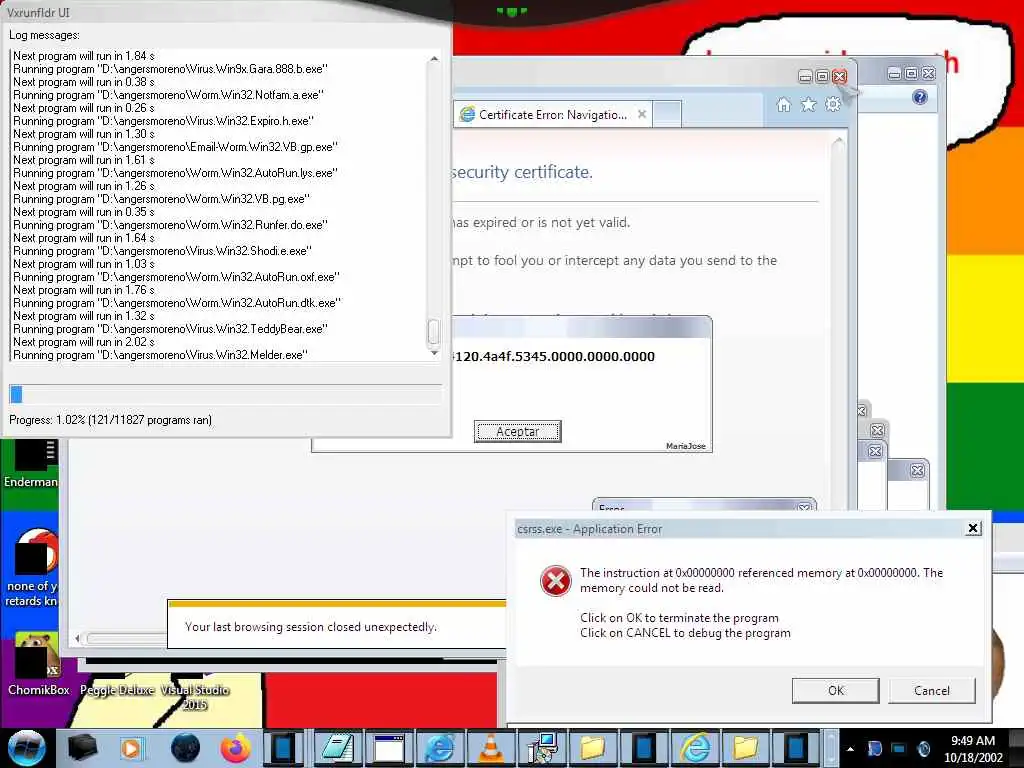This screenshot has height=768, width=1024.
Task: Open the Internet Explorer Tools gear
Action: pos(833,104)
